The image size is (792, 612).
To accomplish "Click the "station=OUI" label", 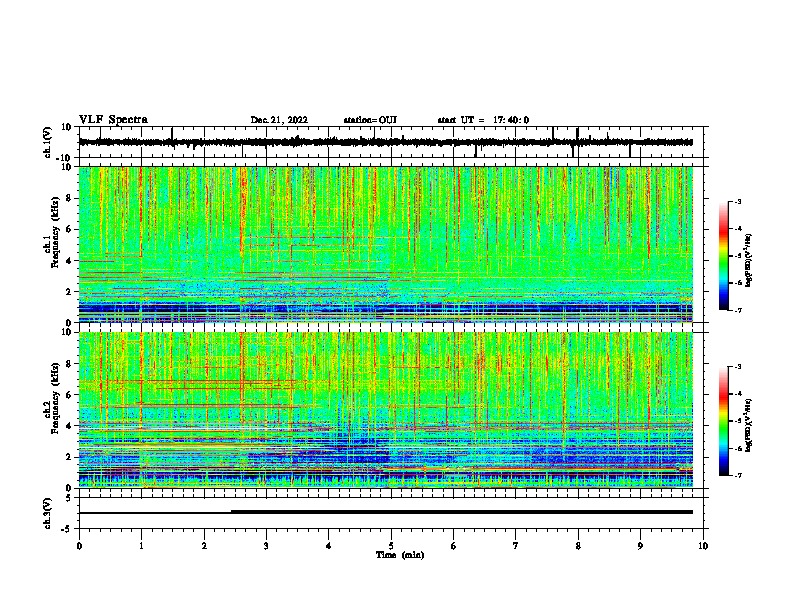I will coord(370,120).
